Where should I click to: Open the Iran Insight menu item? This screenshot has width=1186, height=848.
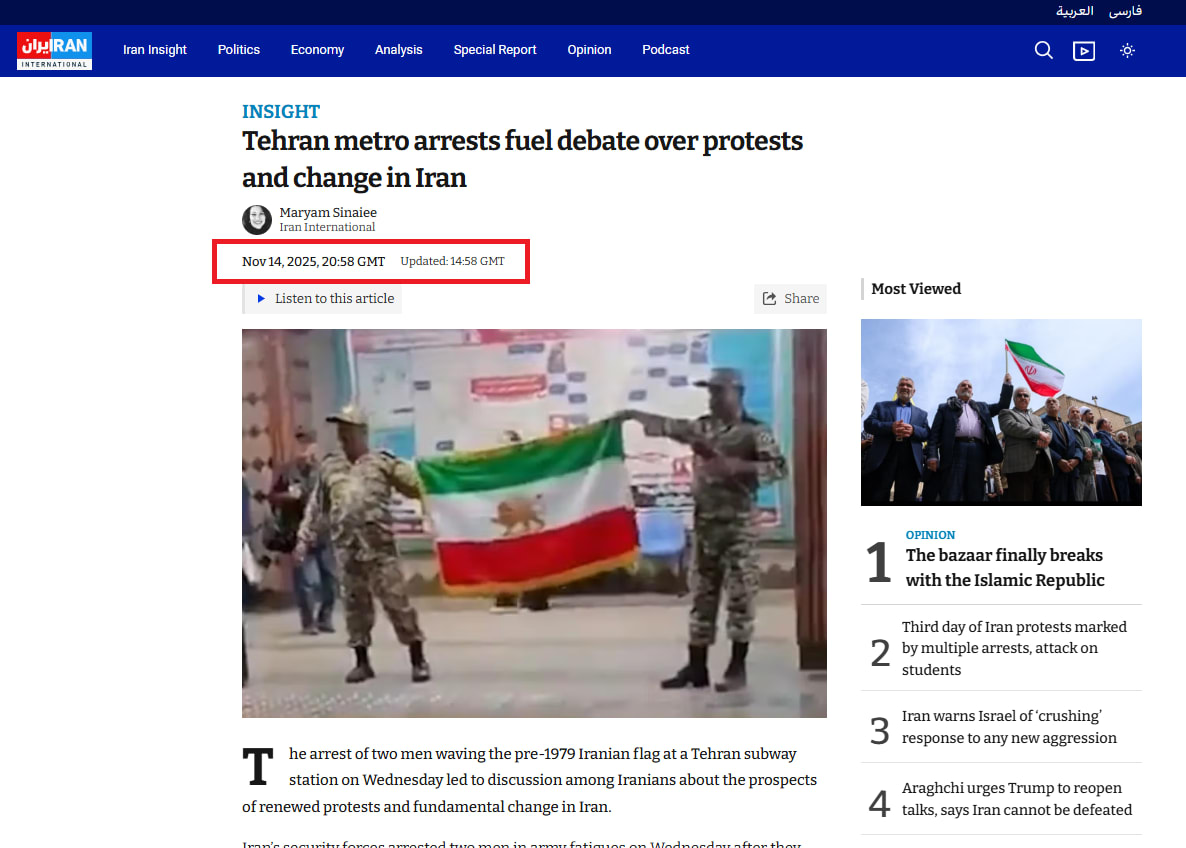tap(155, 50)
